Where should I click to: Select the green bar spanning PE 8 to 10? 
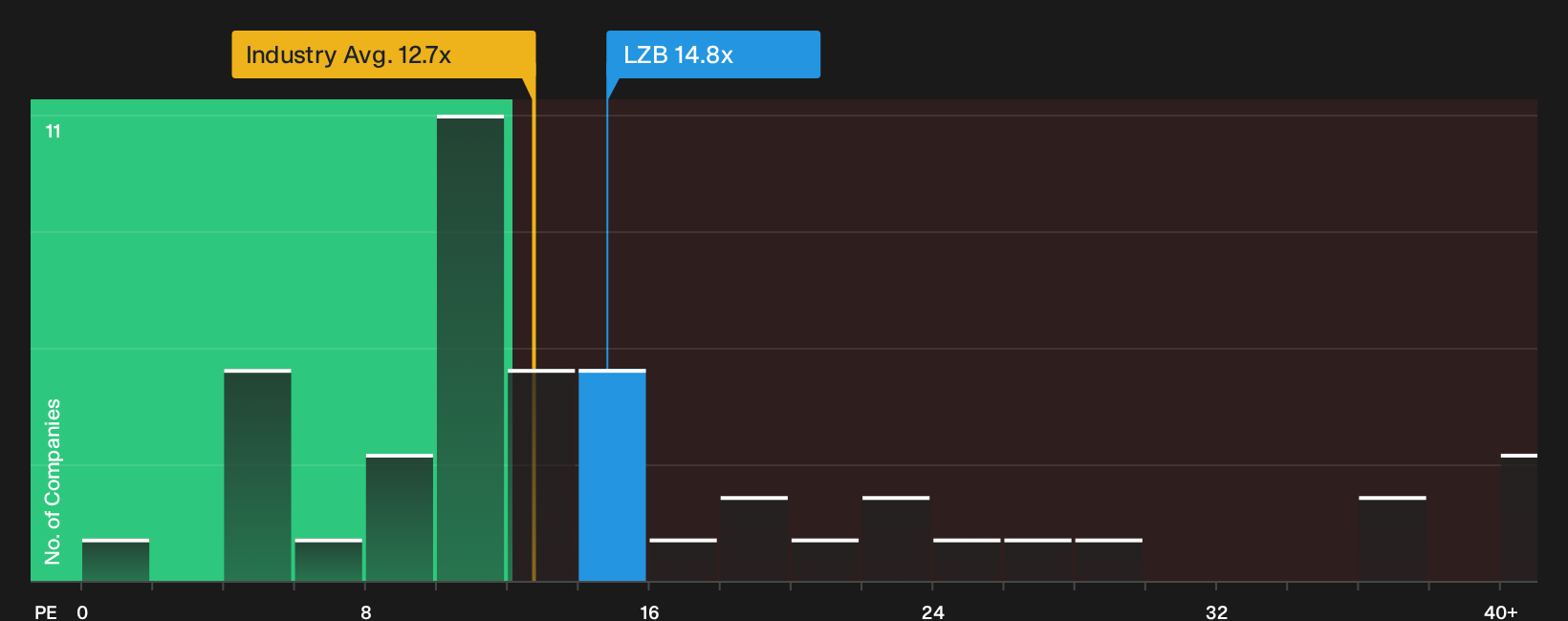pyautogui.click(x=400, y=518)
